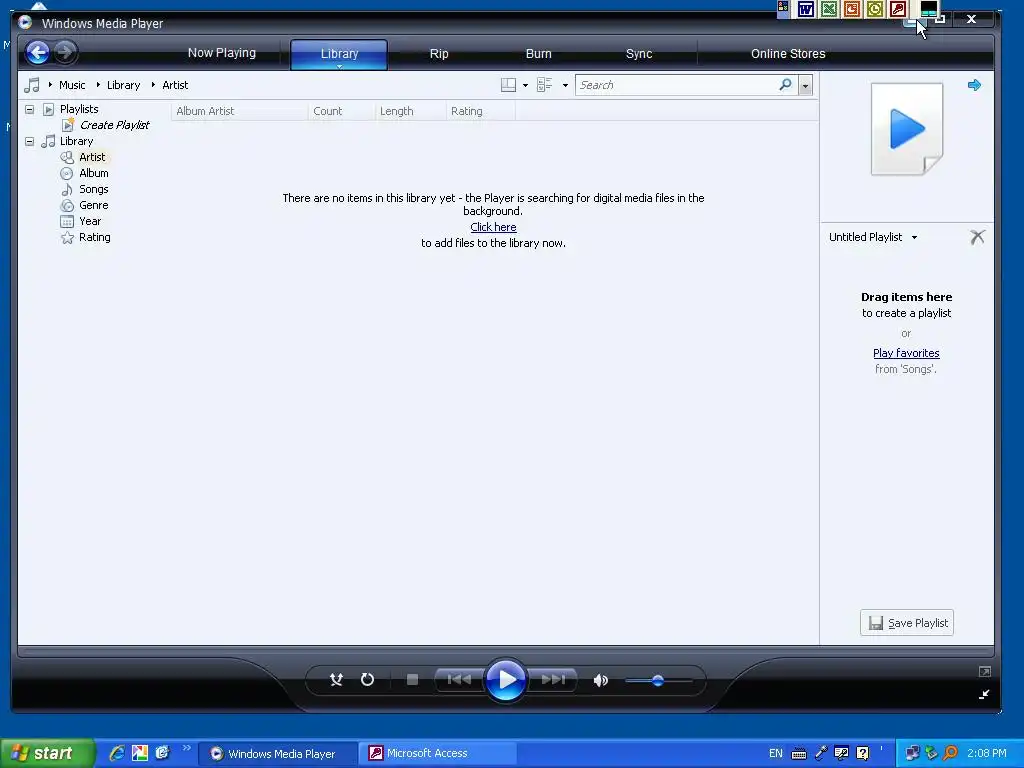Click the full screen view icon

click(985, 671)
